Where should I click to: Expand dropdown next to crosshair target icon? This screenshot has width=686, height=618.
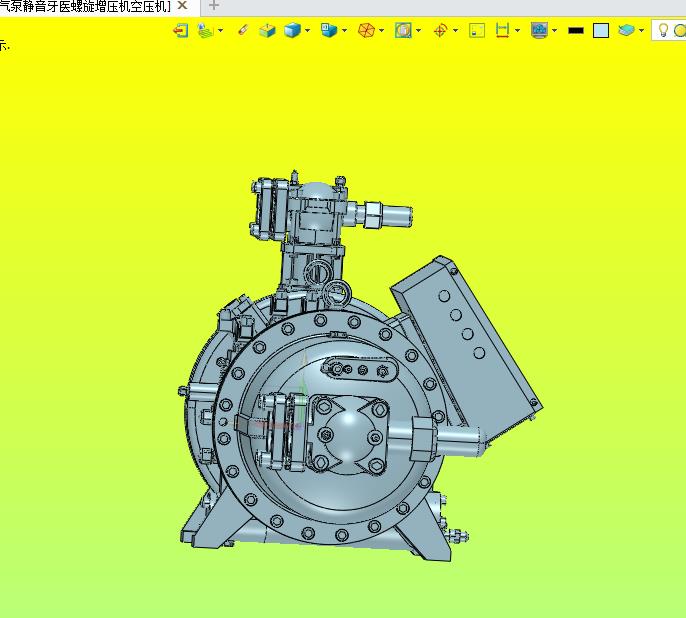coord(455,31)
